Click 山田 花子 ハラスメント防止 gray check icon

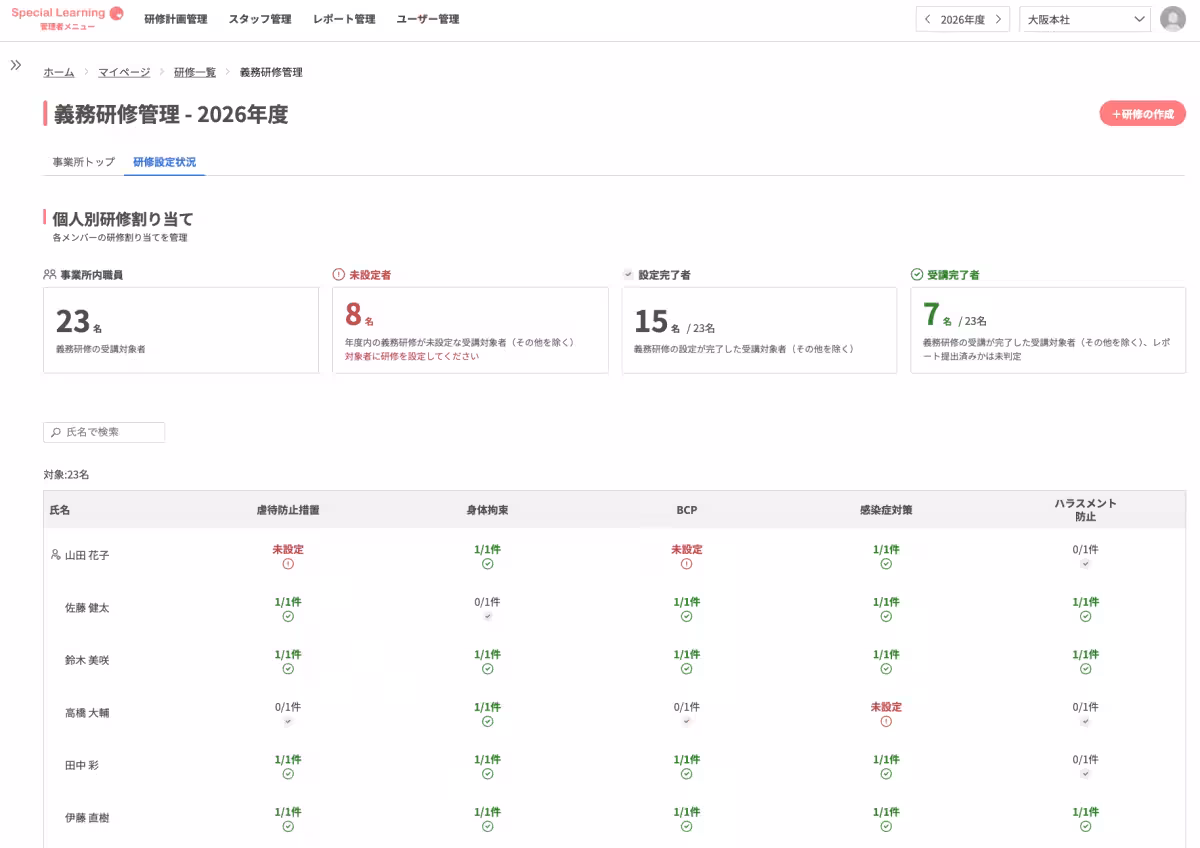tap(1085, 564)
